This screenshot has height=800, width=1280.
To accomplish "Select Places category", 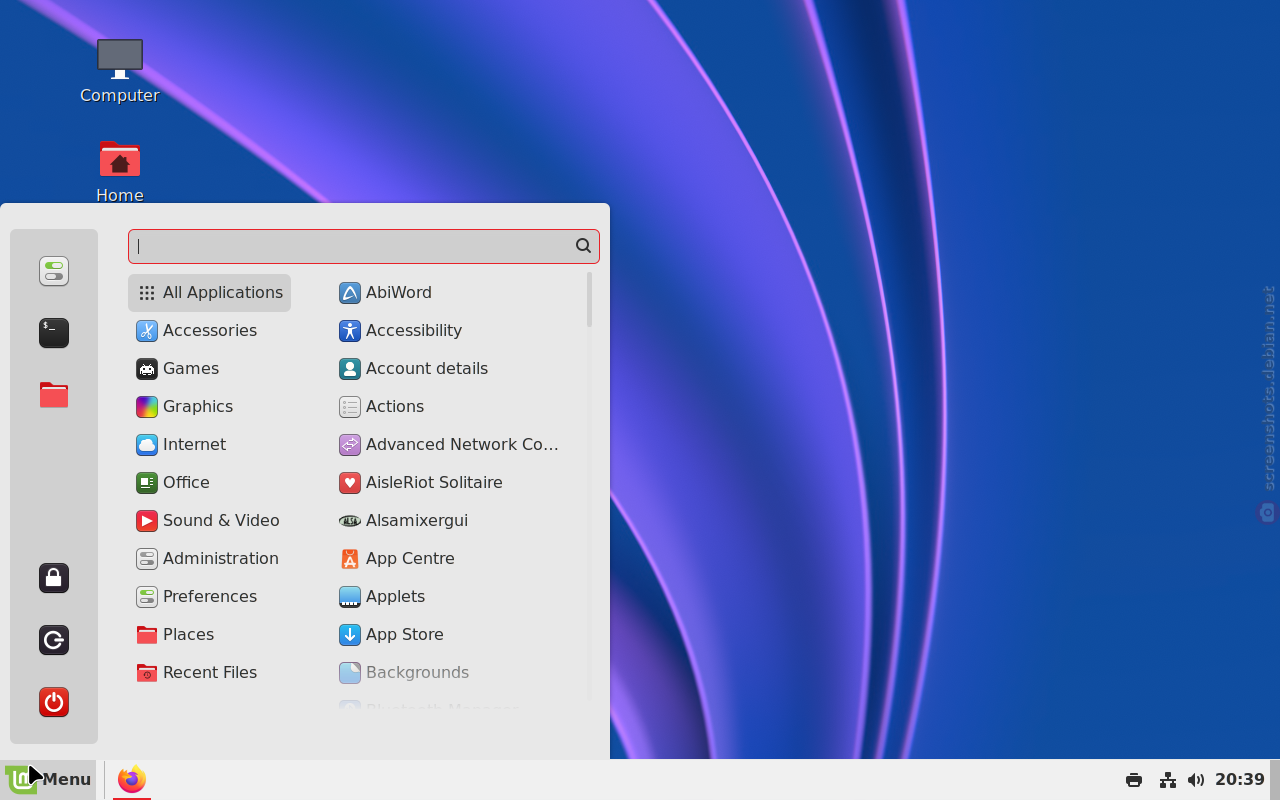I will 210,635.
